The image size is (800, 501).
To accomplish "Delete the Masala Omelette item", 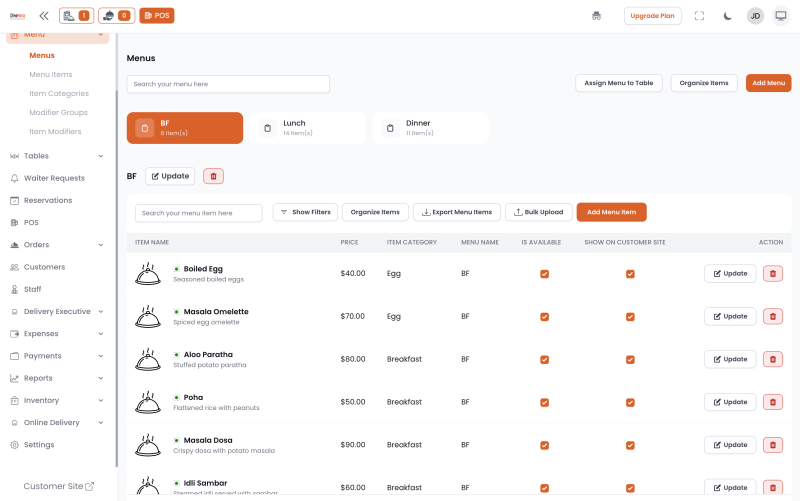I will tap(772, 316).
